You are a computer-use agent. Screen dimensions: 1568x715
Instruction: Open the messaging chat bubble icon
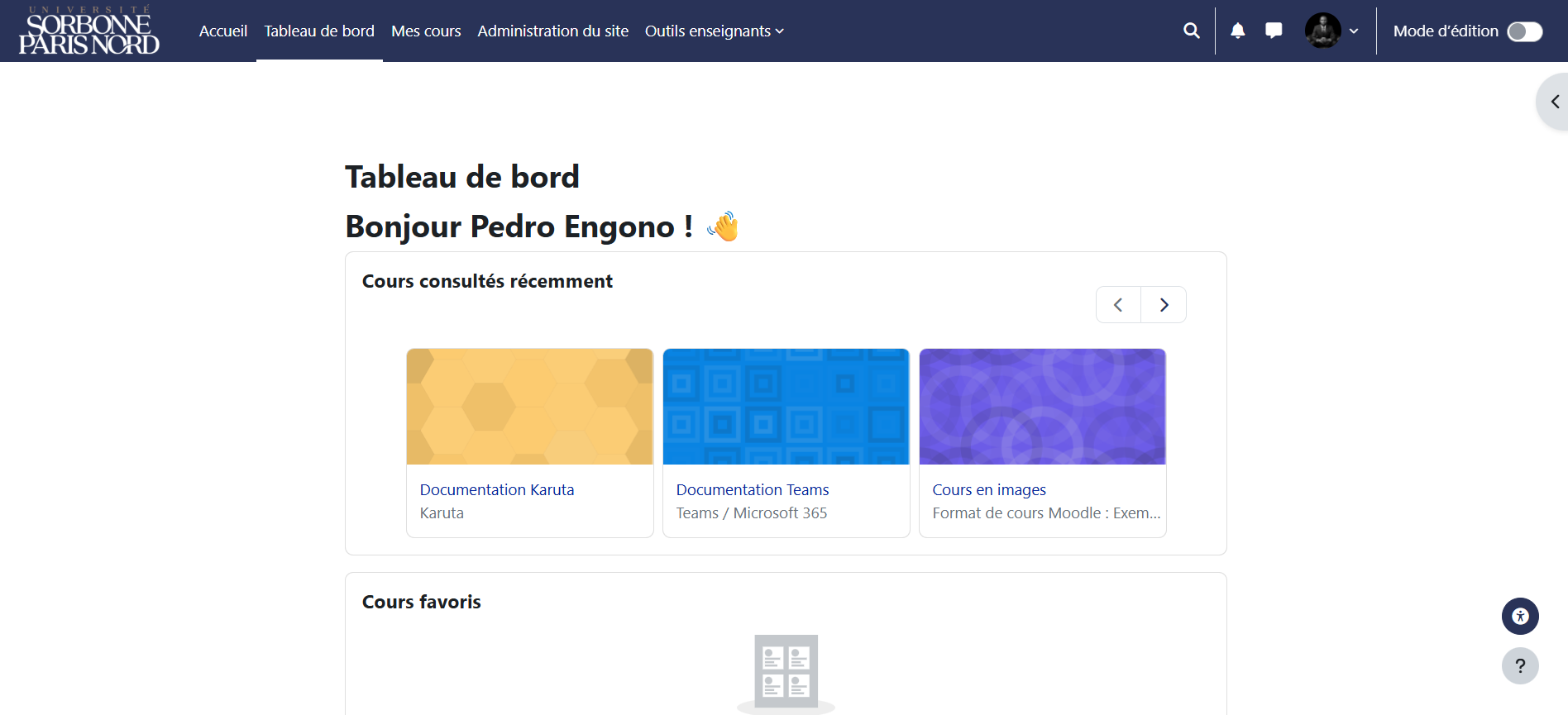click(x=1274, y=31)
